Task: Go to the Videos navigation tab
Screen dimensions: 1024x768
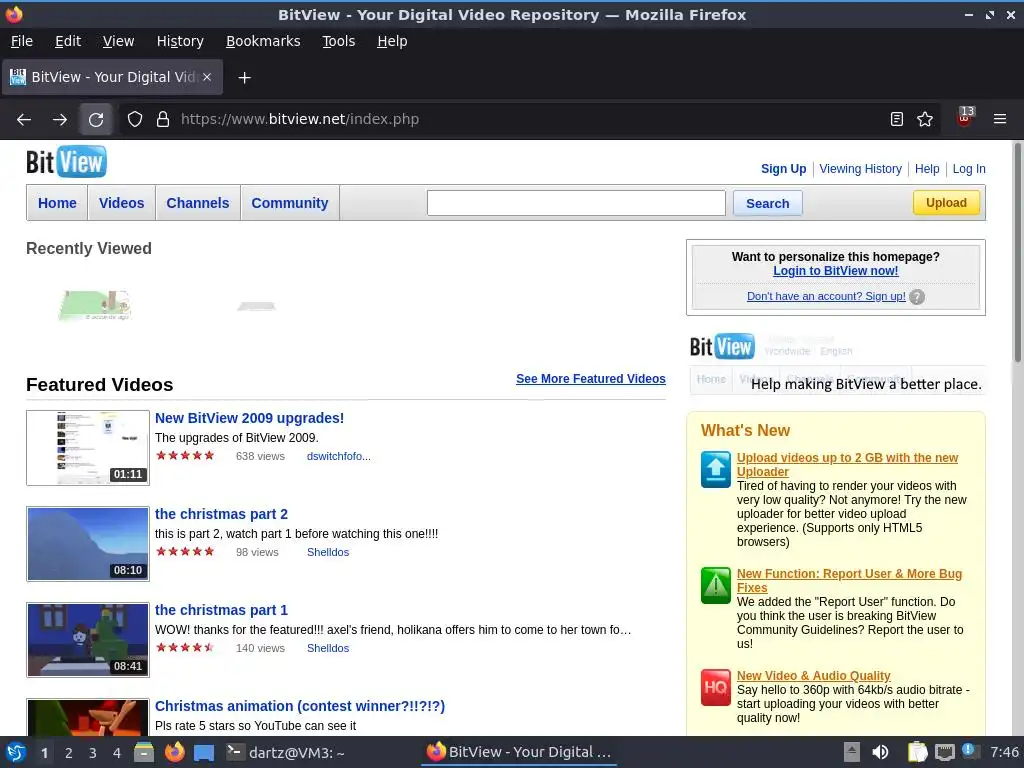Action: pyautogui.click(x=121, y=203)
